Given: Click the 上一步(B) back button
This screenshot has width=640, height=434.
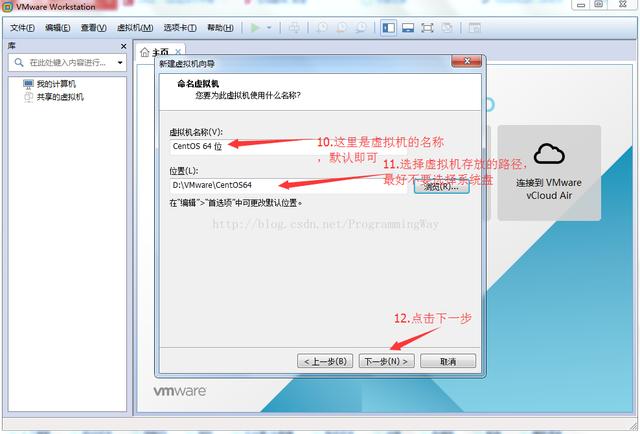Looking at the screenshot, I should 325,361.
